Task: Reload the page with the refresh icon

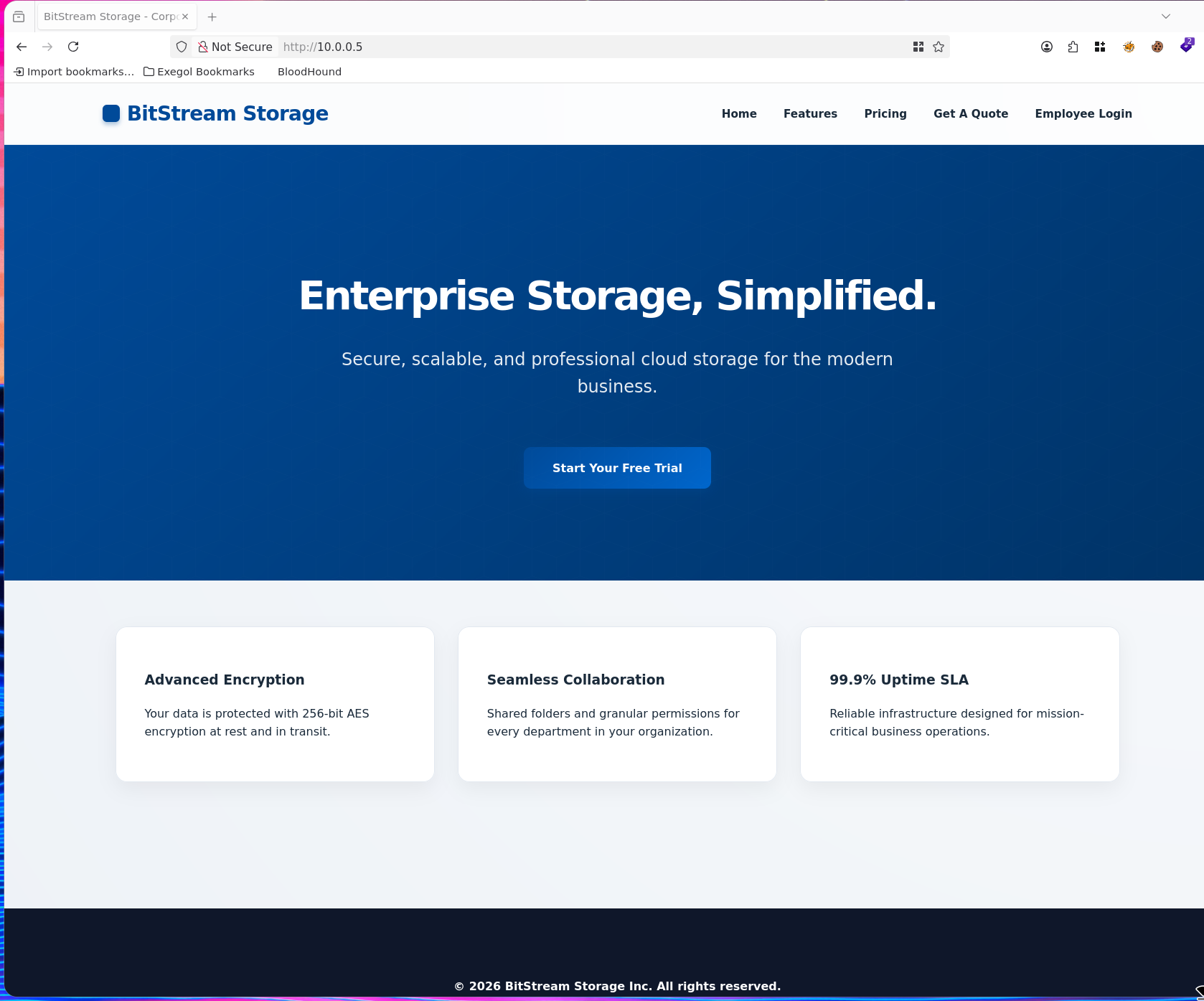Action: 73,47
